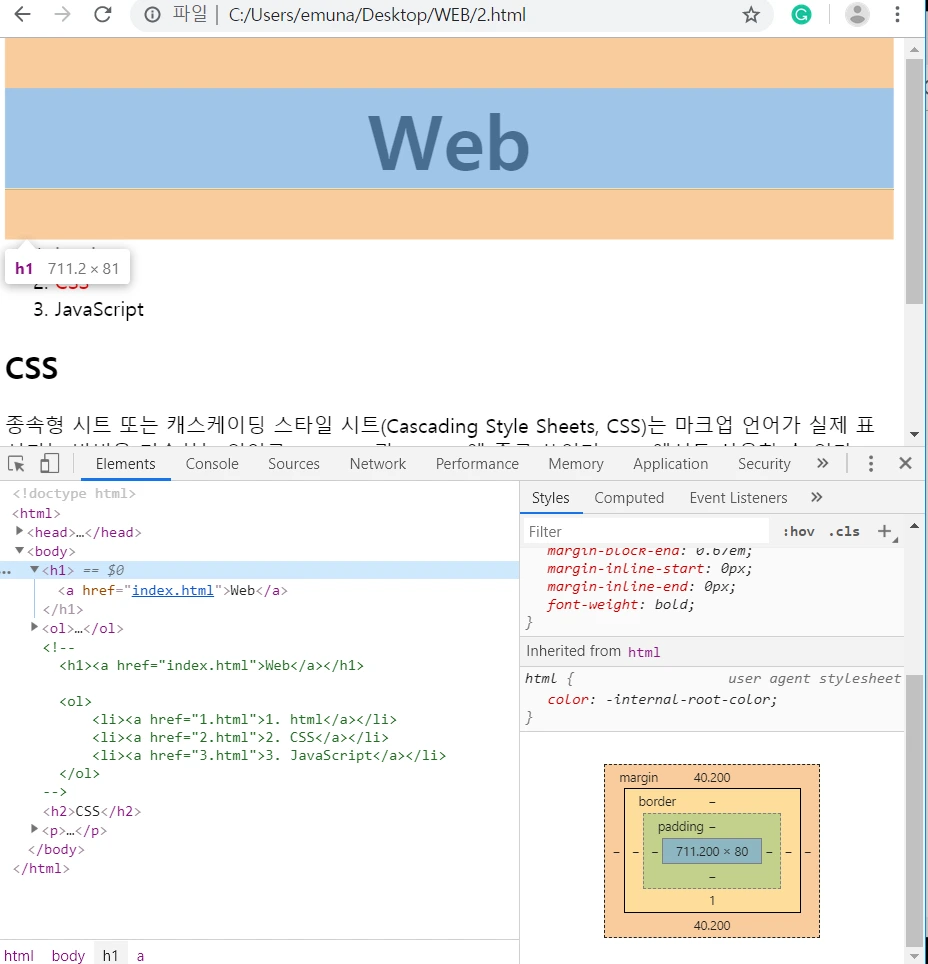This screenshot has width=928, height=964.
Task: Open the Sources tab
Action: pyautogui.click(x=294, y=464)
